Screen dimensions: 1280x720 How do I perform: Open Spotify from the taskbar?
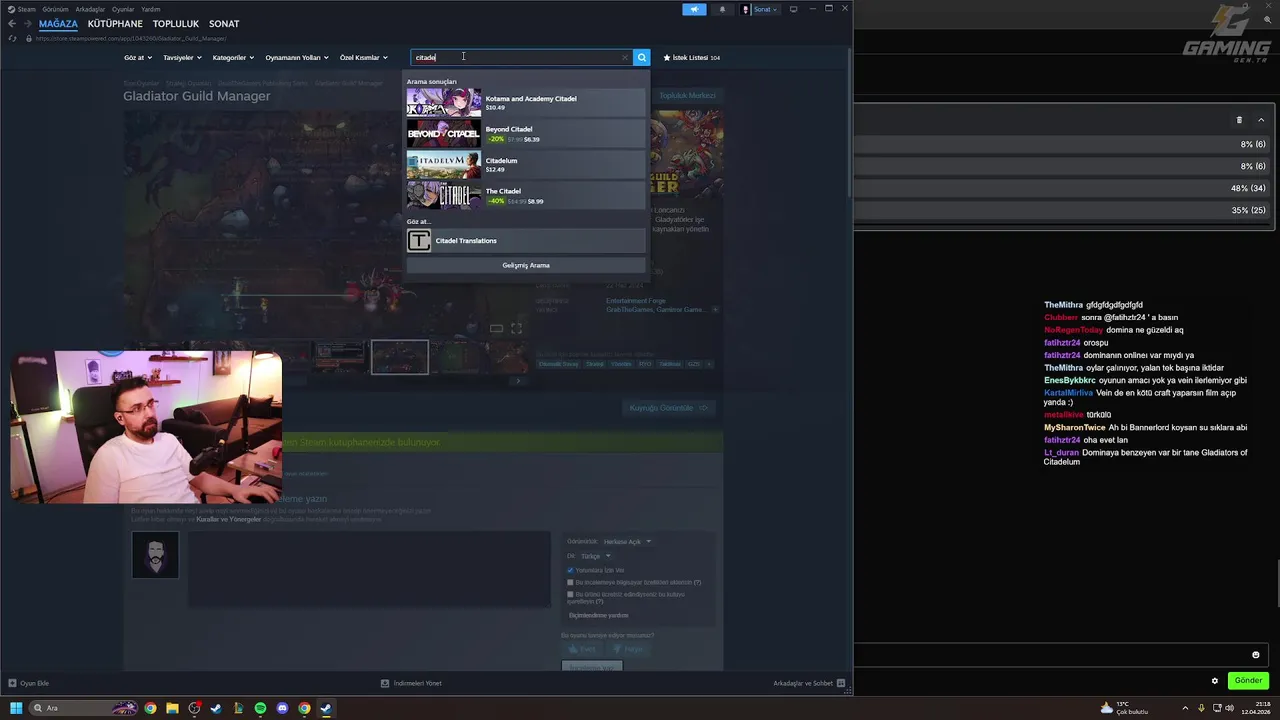coord(260,708)
